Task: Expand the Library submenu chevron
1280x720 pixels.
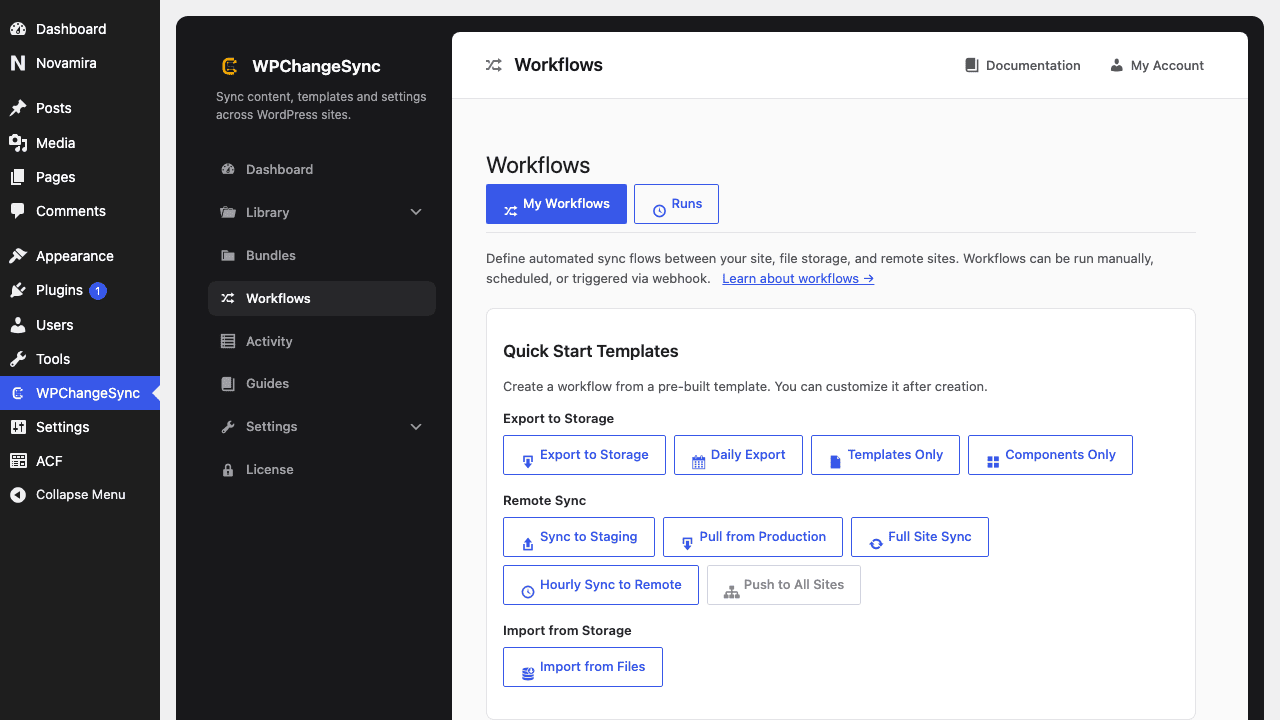Action: coord(416,212)
